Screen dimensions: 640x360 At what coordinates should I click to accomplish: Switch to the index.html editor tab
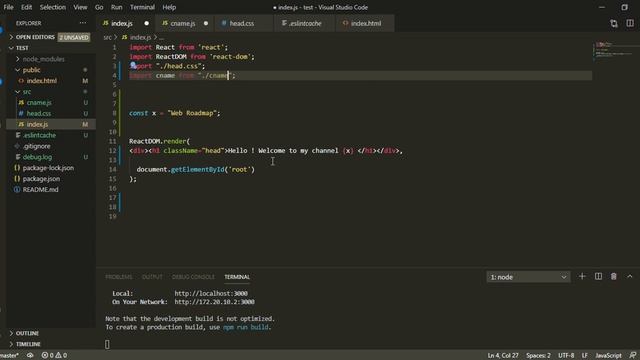[365, 23]
